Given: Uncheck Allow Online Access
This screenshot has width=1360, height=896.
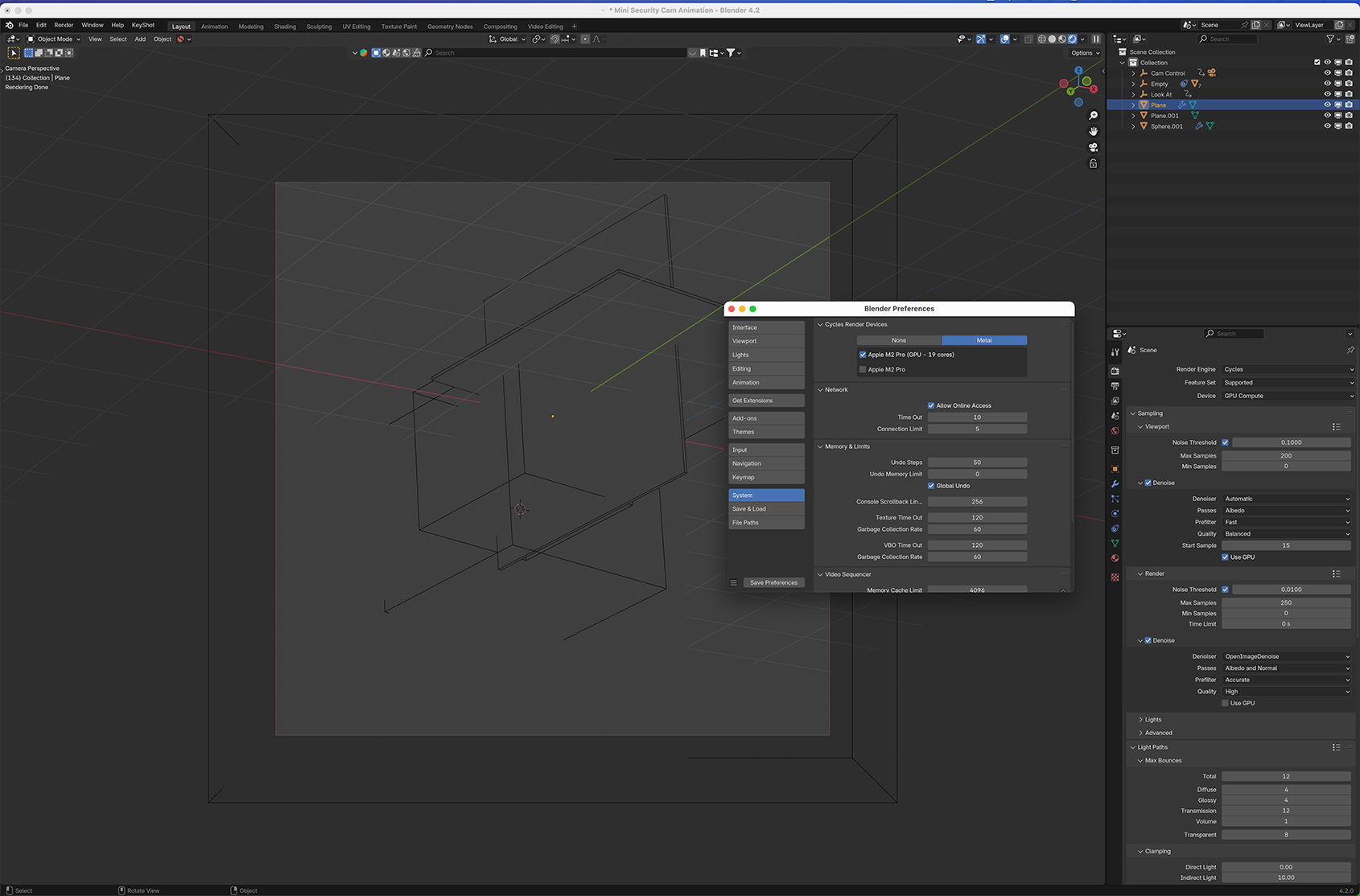Looking at the screenshot, I should [x=931, y=405].
